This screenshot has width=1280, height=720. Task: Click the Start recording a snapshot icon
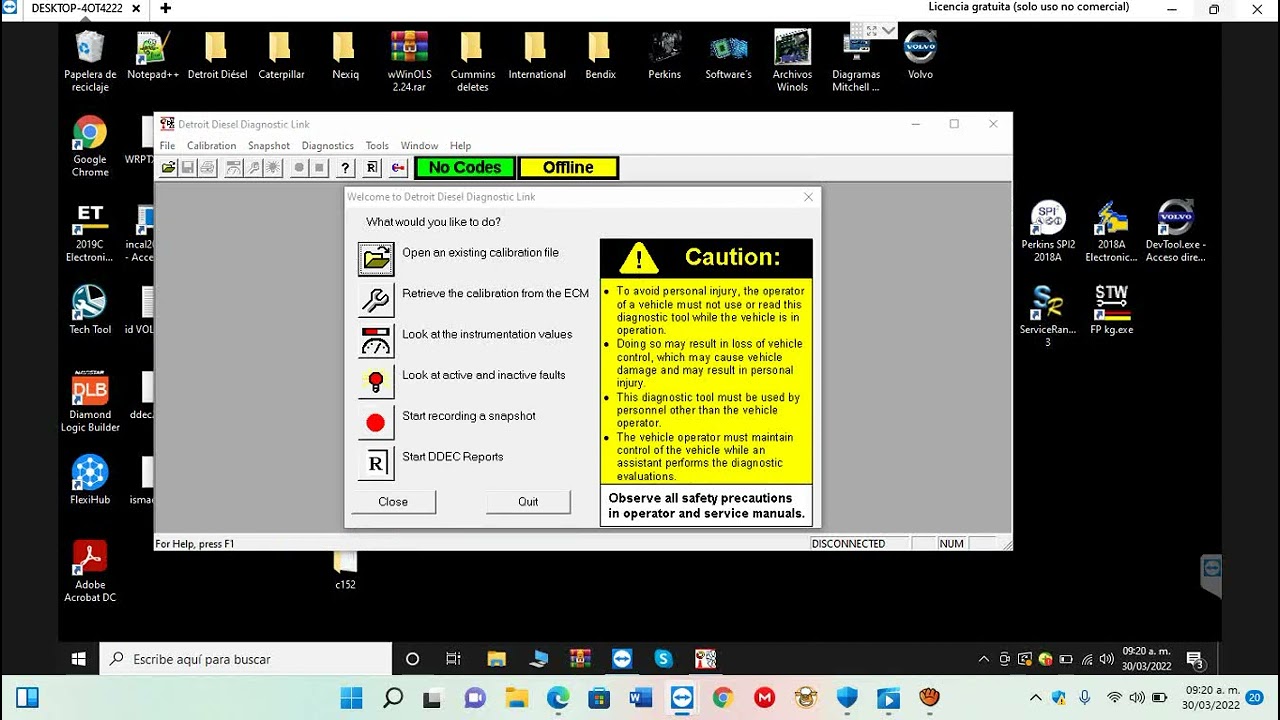point(376,423)
